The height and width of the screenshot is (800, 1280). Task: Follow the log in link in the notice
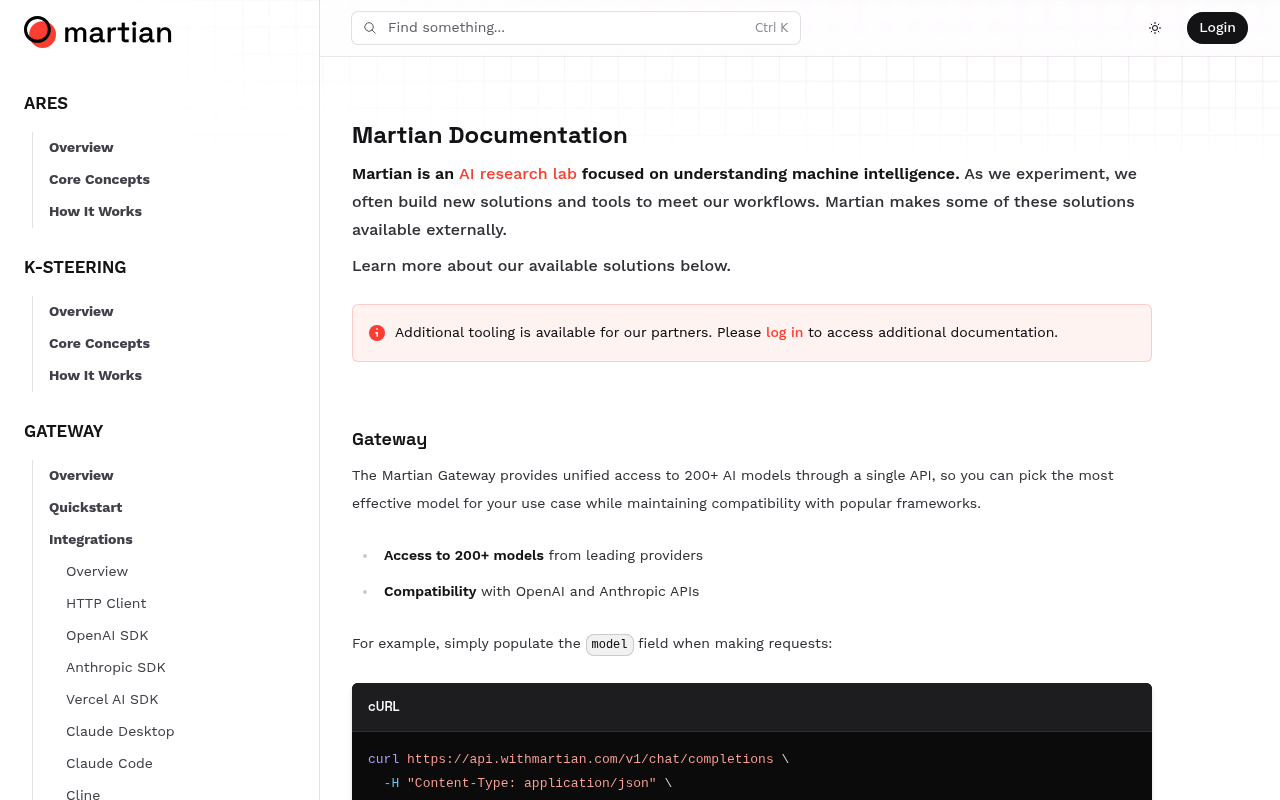point(784,333)
